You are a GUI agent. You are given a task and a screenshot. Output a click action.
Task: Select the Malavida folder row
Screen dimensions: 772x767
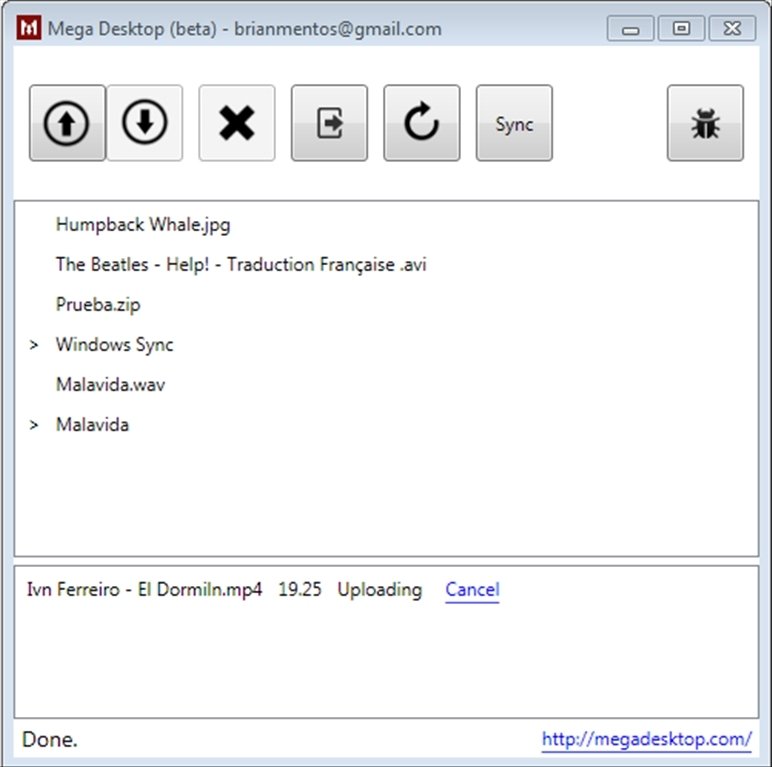(92, 424)
